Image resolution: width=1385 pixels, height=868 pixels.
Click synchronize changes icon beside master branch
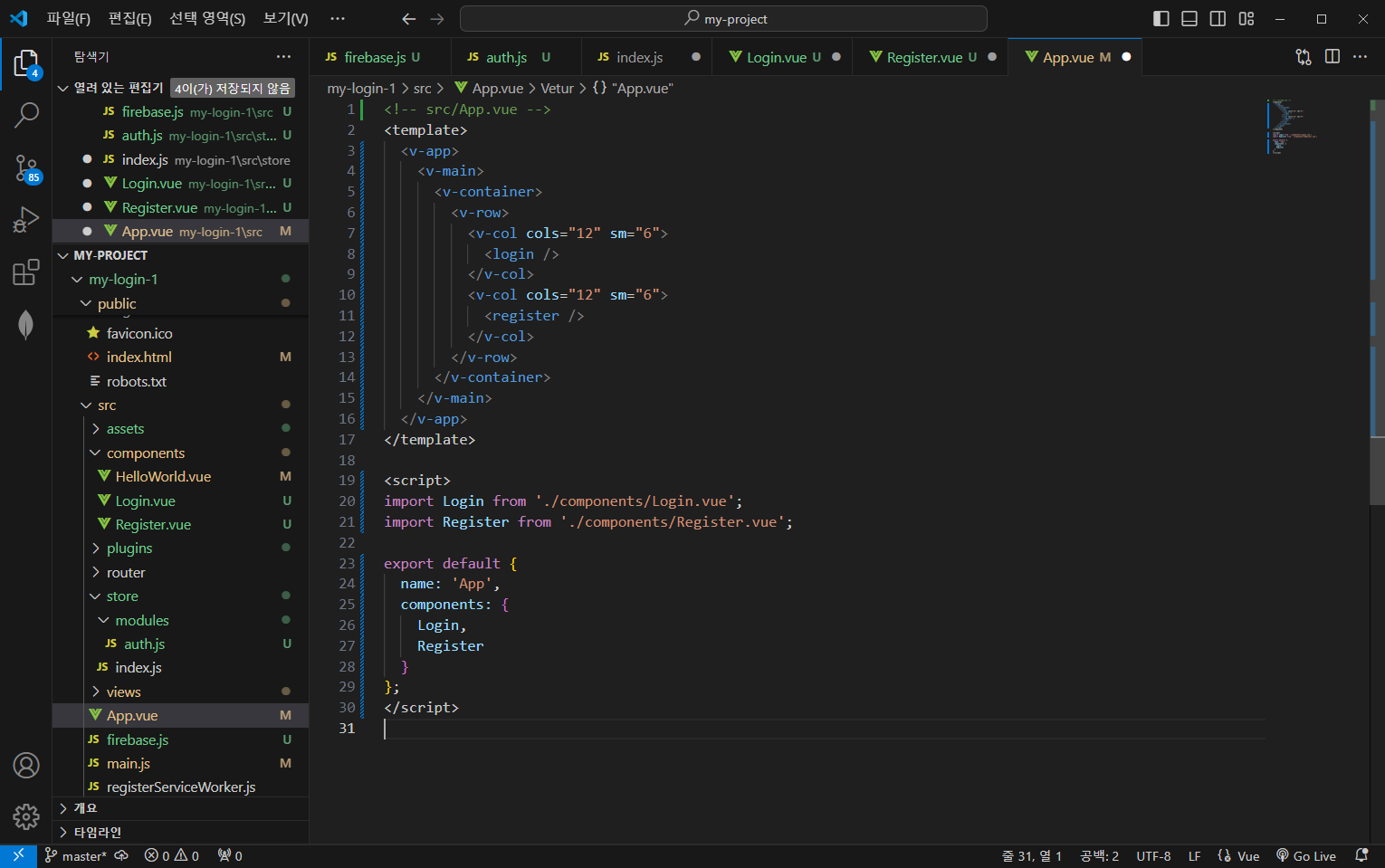tap(121, 855)
